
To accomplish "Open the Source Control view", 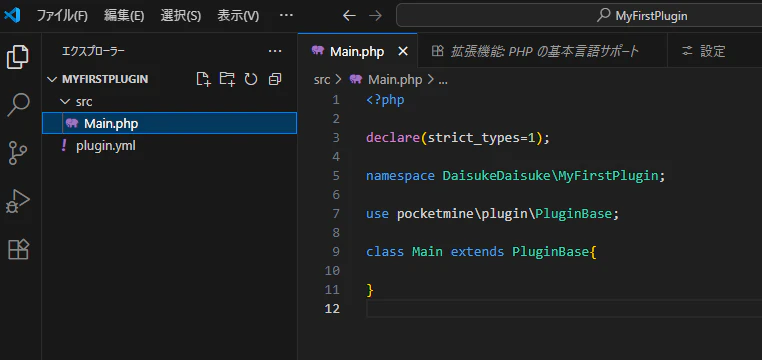I will point(18,153).
